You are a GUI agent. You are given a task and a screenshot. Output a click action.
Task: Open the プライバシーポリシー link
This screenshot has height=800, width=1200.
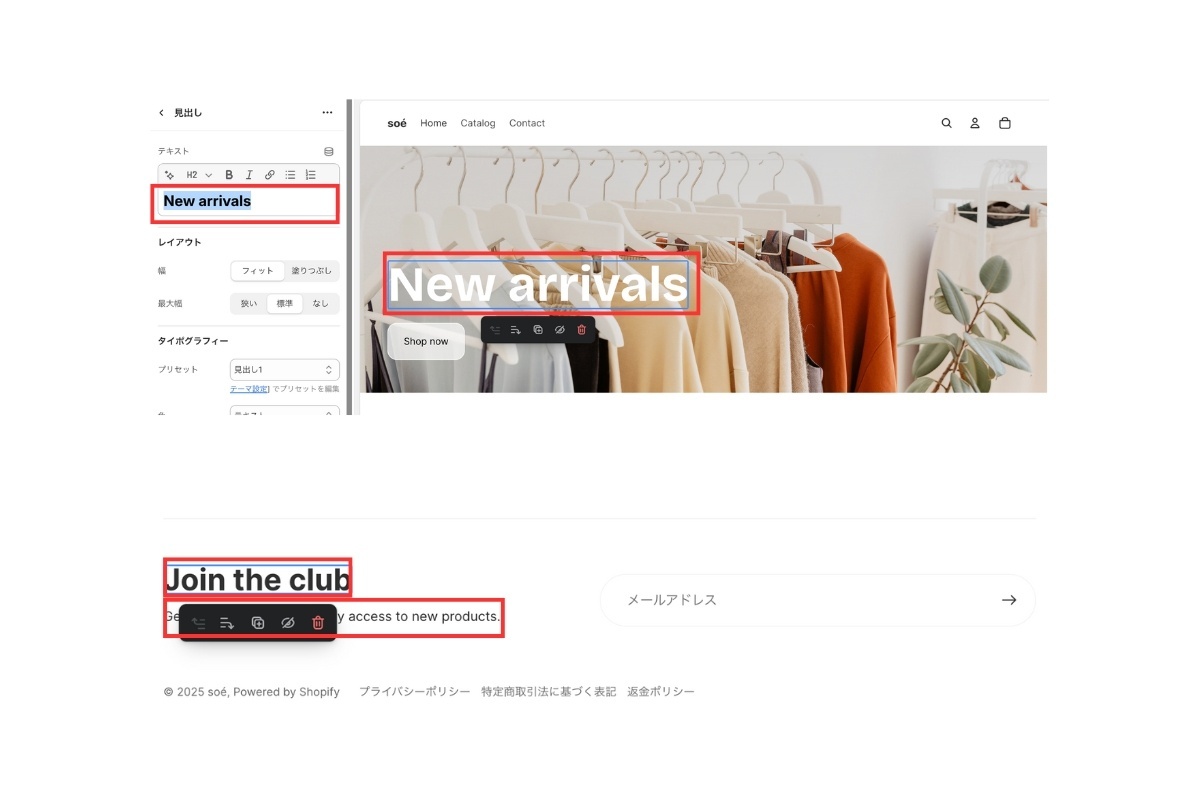(415, 692)
